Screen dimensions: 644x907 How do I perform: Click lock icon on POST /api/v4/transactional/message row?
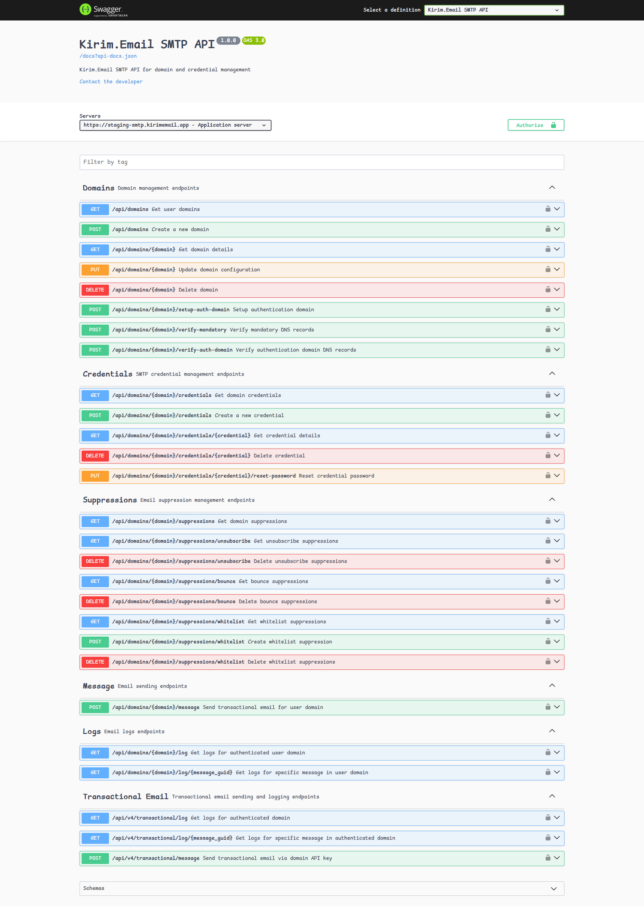tap(547, 858)
